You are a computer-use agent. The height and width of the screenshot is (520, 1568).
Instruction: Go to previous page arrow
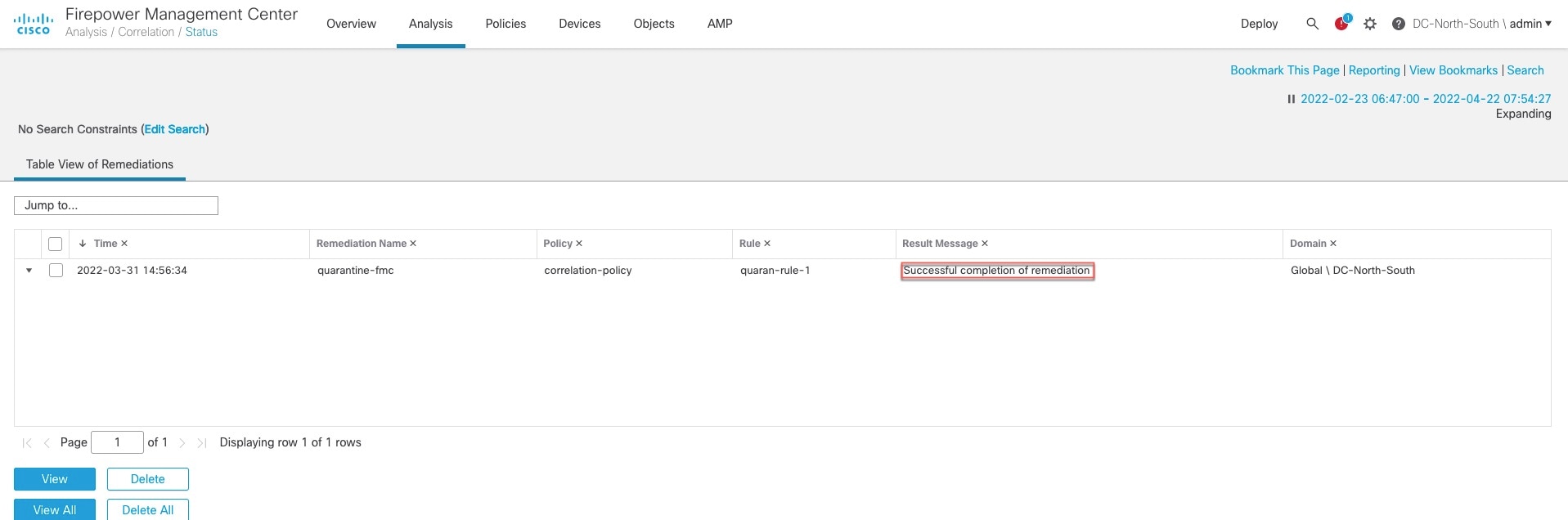pyautogui.click(x=47, y=442)
